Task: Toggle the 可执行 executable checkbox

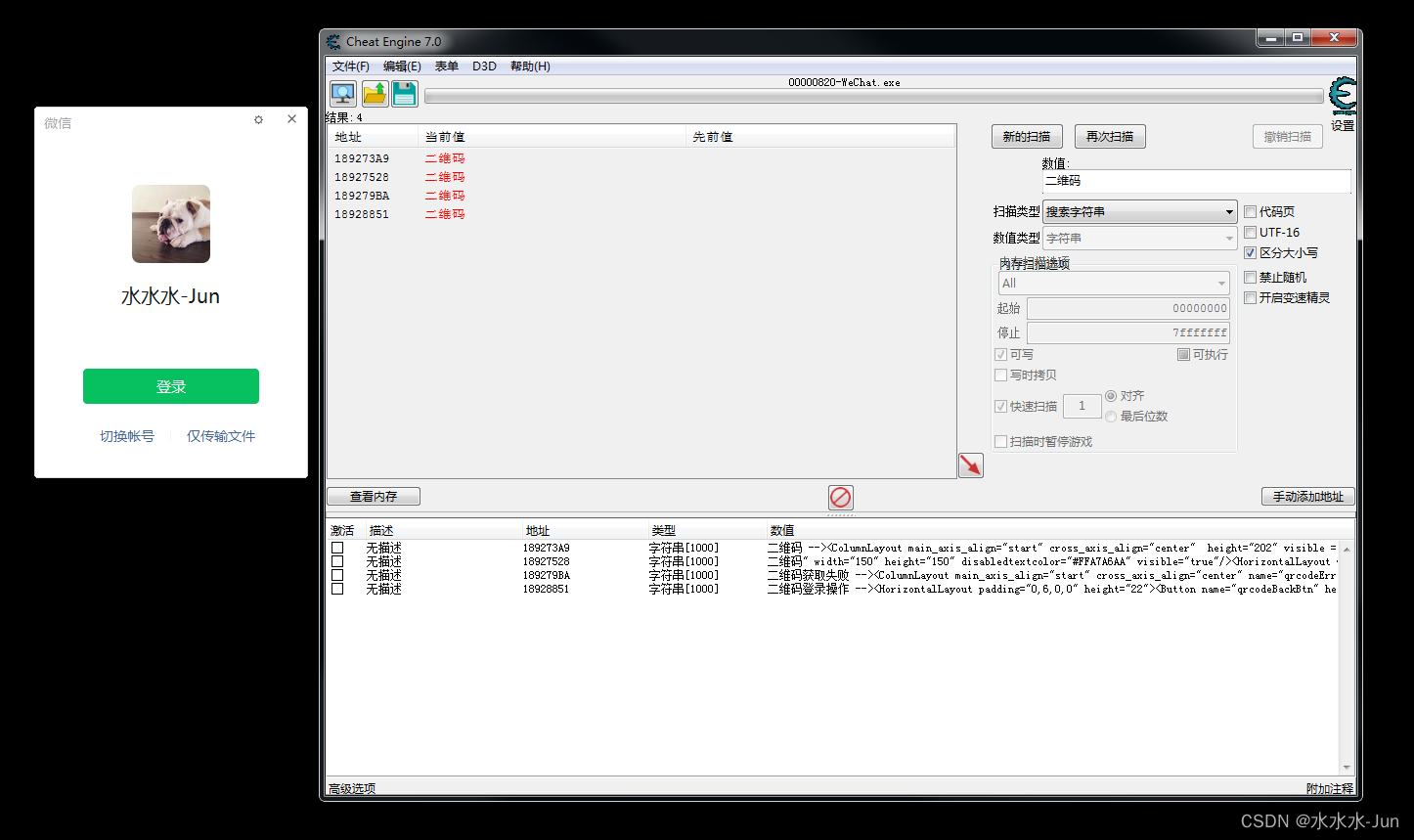Action: click(x=1183, y=354)
